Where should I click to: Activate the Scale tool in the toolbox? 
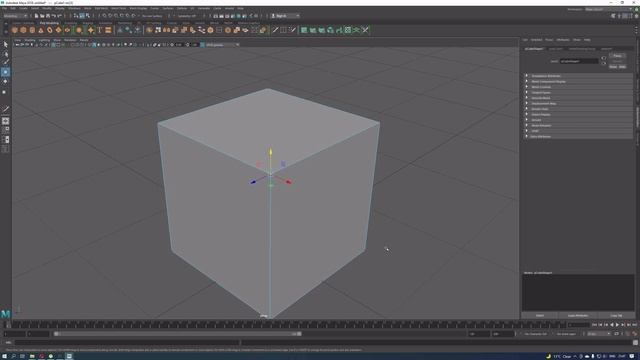pyautogui.click(x=5, y=91)
